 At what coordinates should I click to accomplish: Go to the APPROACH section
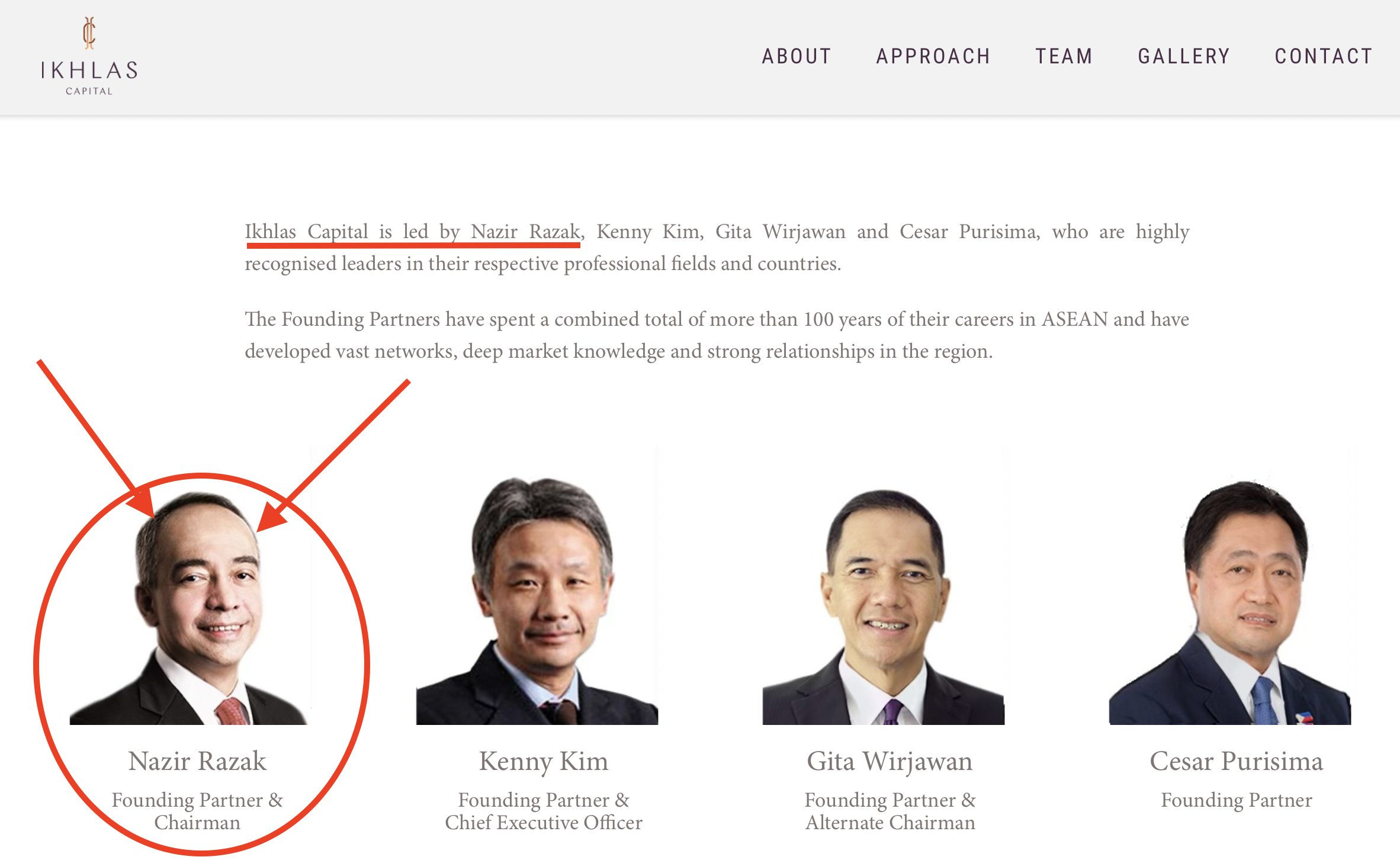click(933, 56)
